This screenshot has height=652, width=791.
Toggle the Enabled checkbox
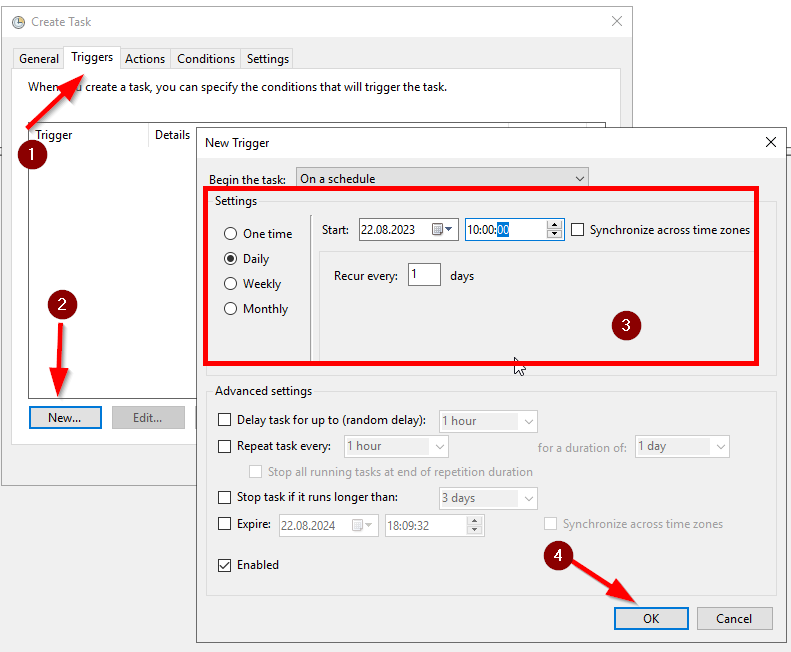click(225, 565)
